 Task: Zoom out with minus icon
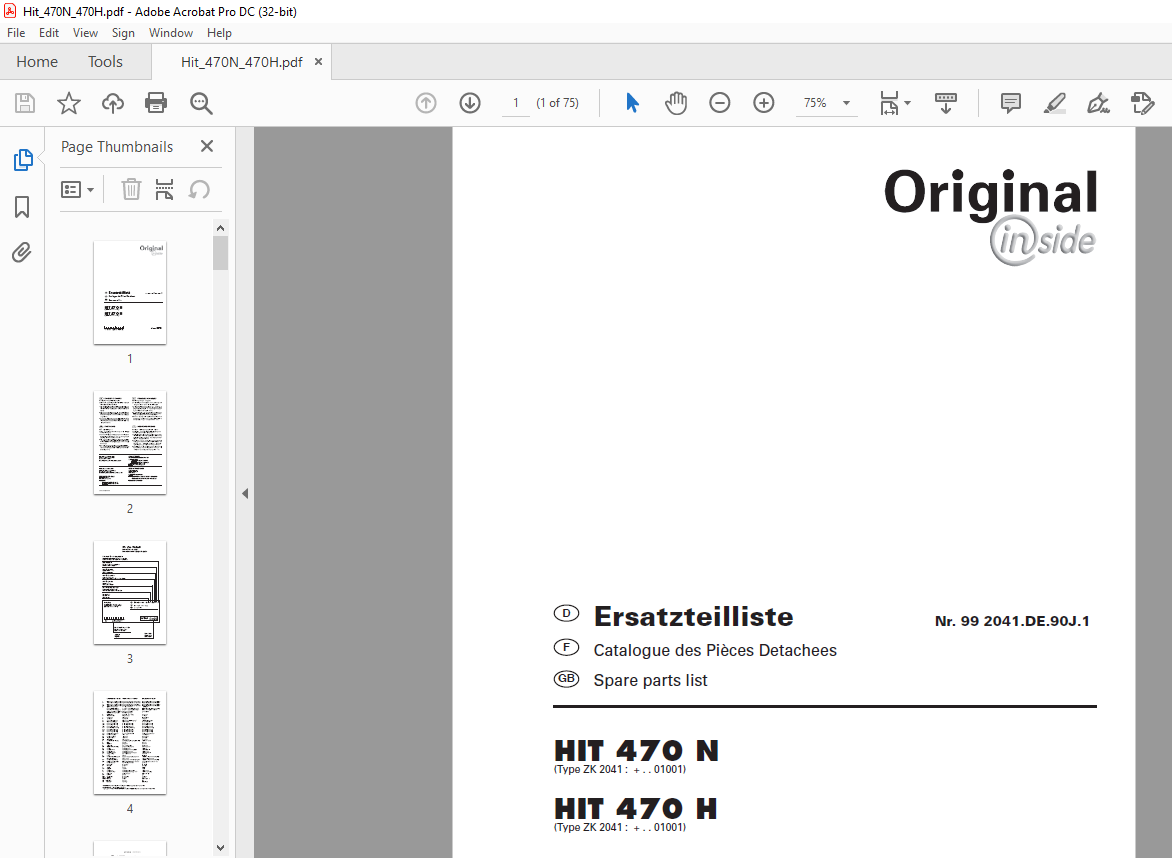(x=720, y=103)
